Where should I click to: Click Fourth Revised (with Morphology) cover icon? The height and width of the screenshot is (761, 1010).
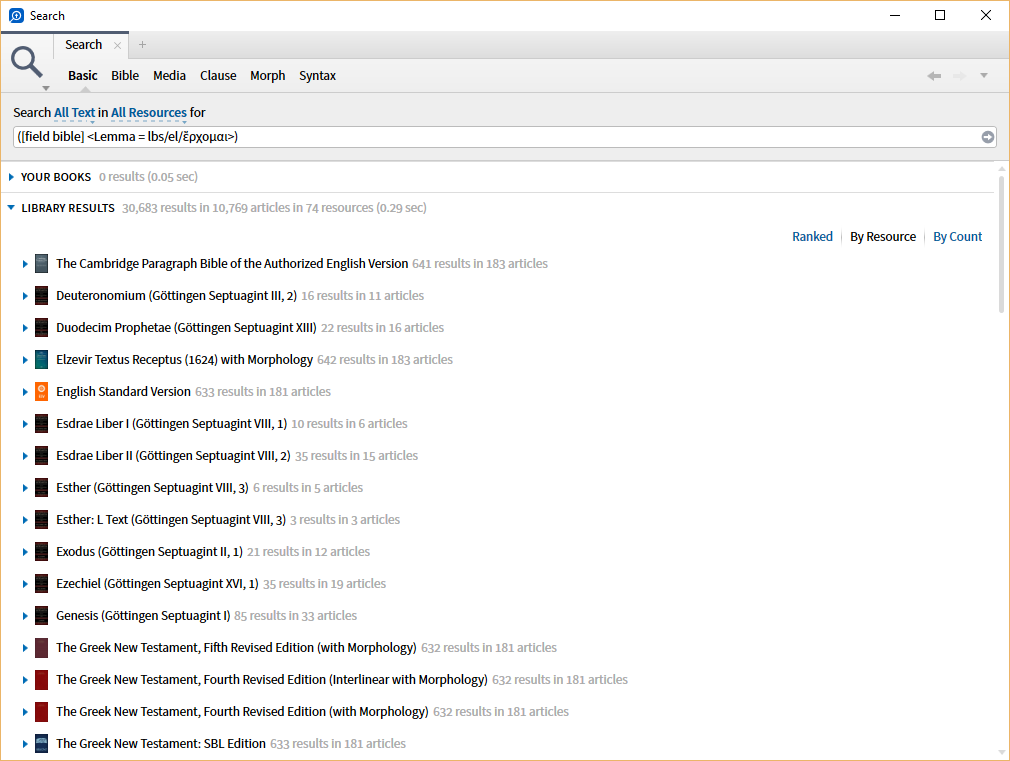(x=41, y=712)
